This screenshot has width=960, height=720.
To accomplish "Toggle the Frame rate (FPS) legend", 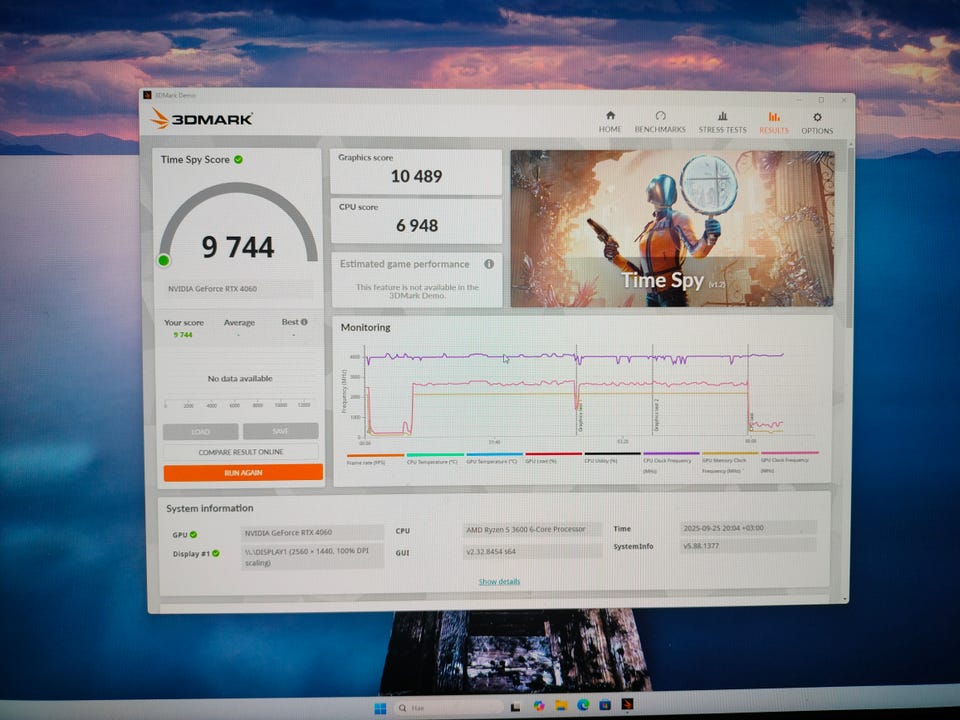I will (x=375, y=459).
